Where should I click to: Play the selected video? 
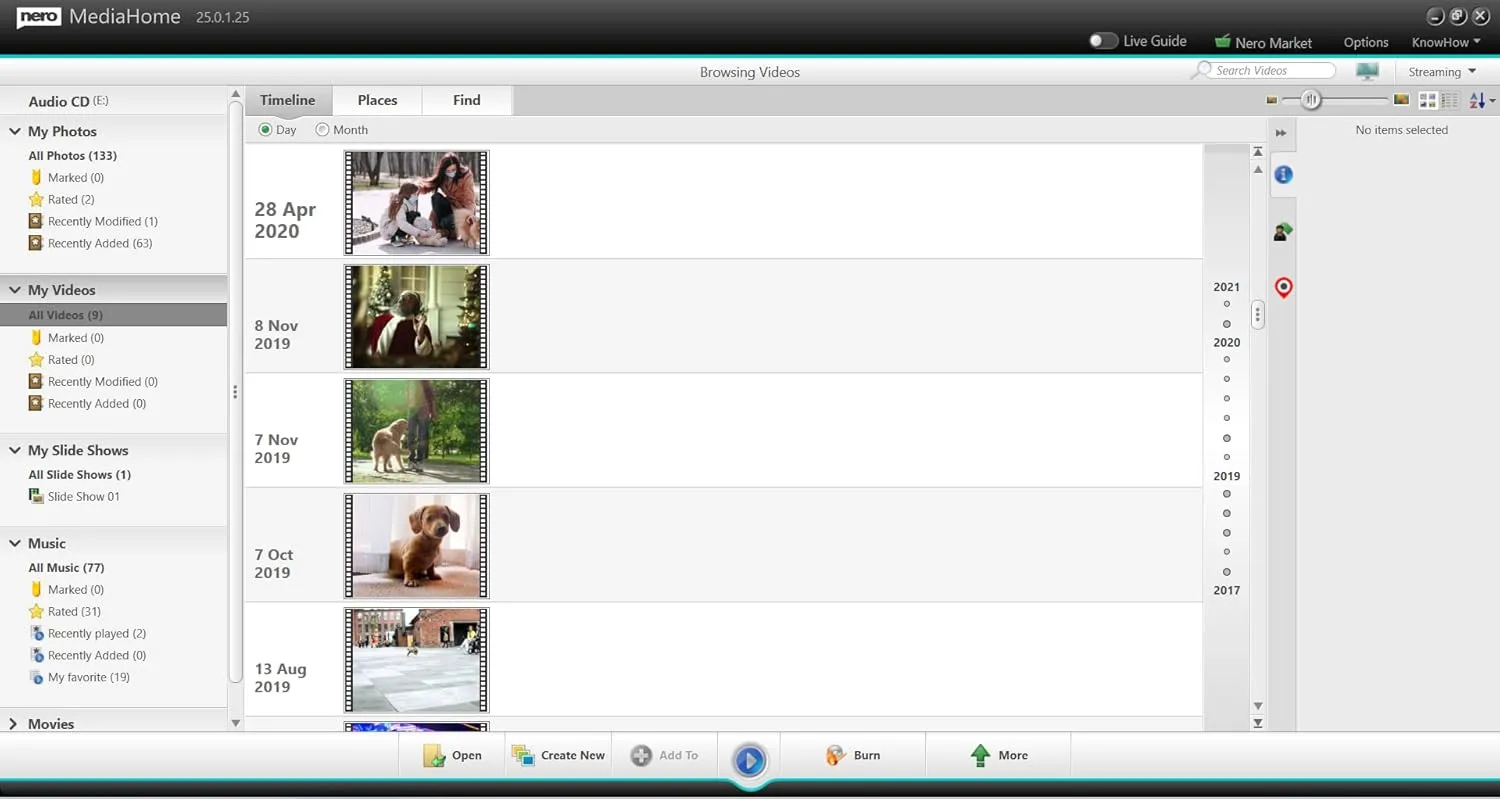coord(749,760)
